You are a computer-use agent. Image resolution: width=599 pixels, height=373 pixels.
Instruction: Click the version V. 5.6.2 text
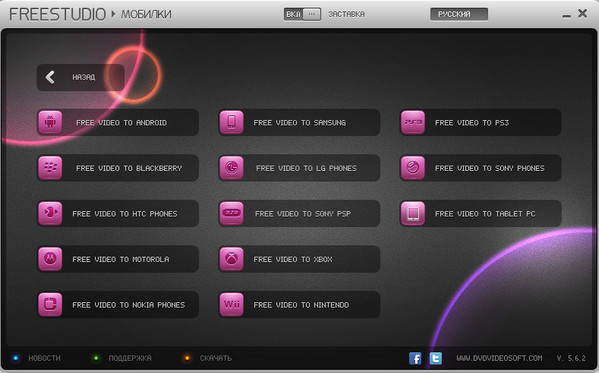[571, 358]
